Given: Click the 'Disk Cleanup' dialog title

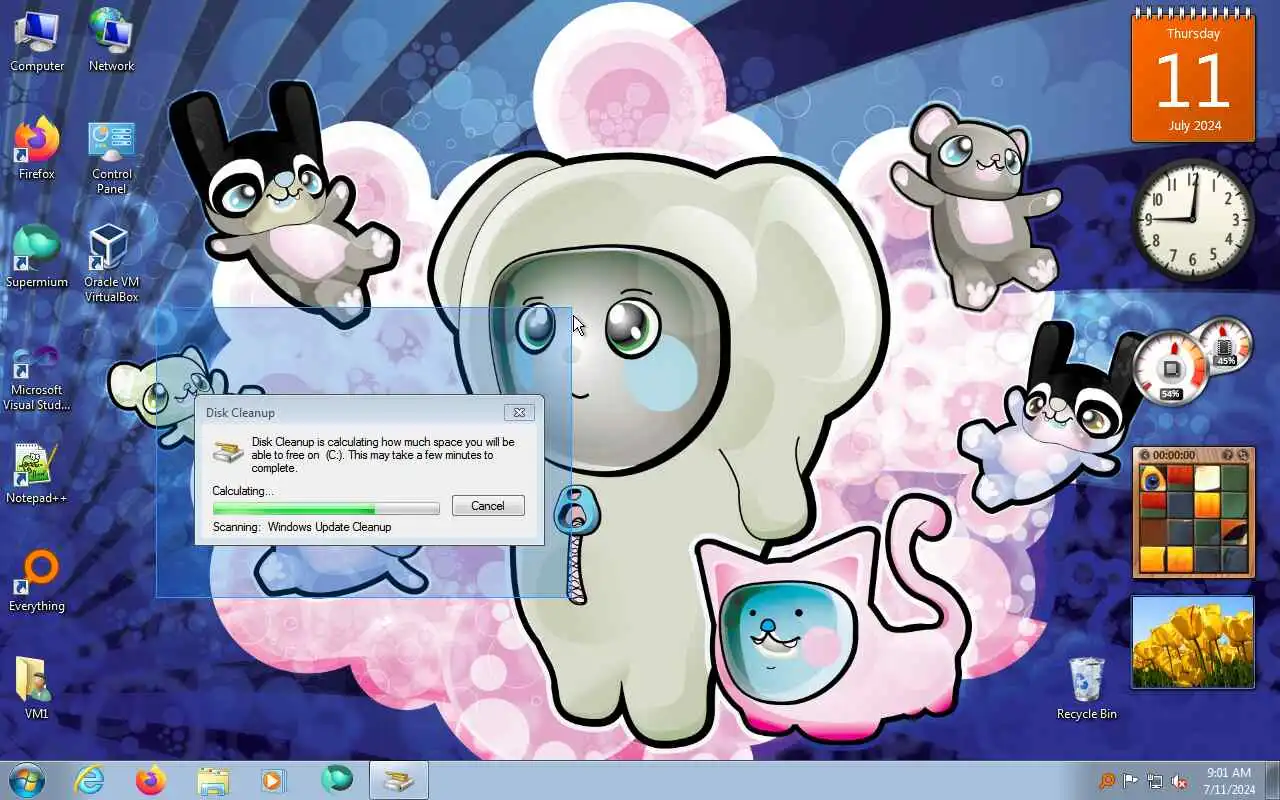Looking at the screenshot, I should point(240,412).
